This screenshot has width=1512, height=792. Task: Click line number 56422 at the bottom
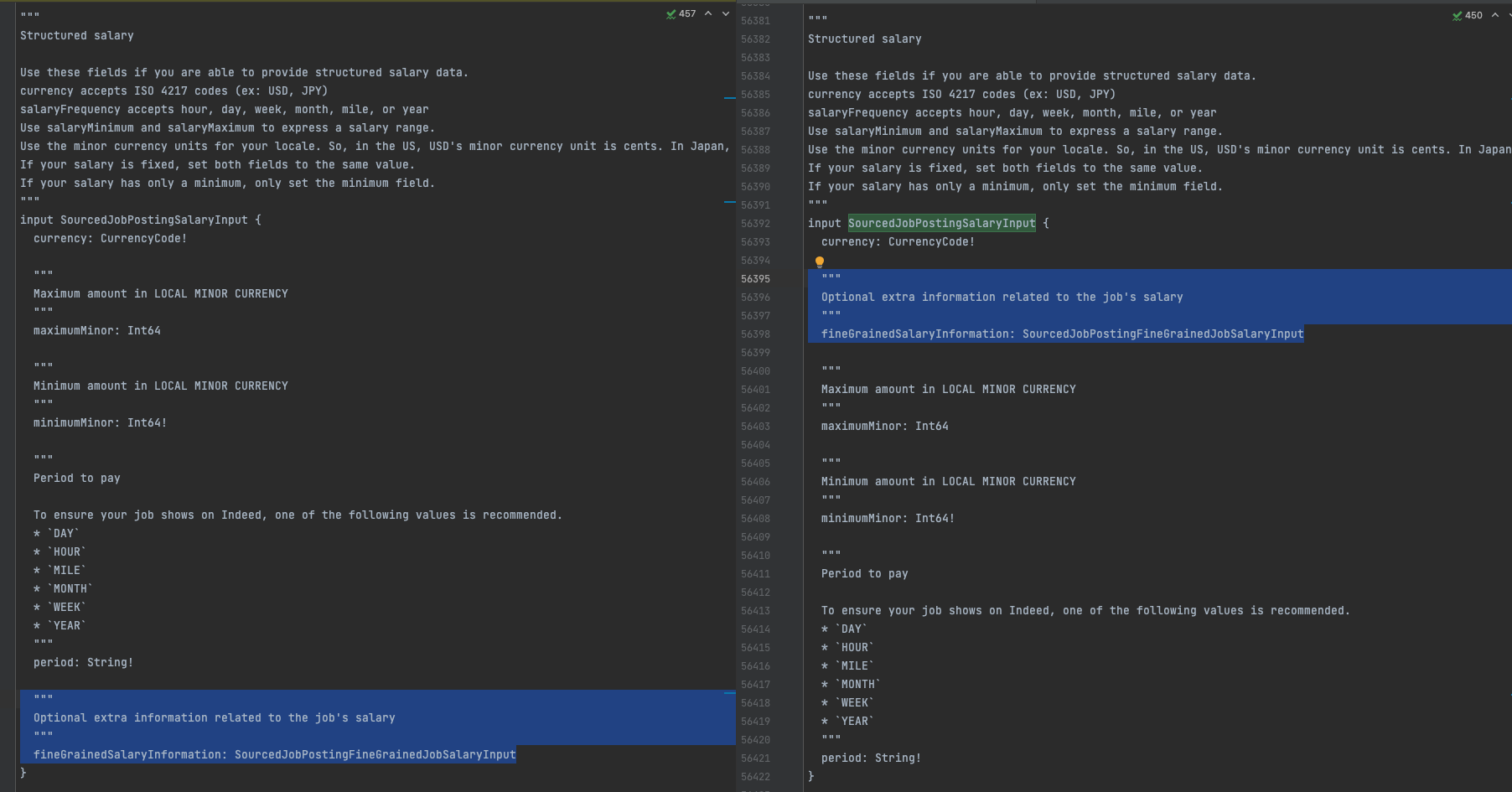[755, 777]
